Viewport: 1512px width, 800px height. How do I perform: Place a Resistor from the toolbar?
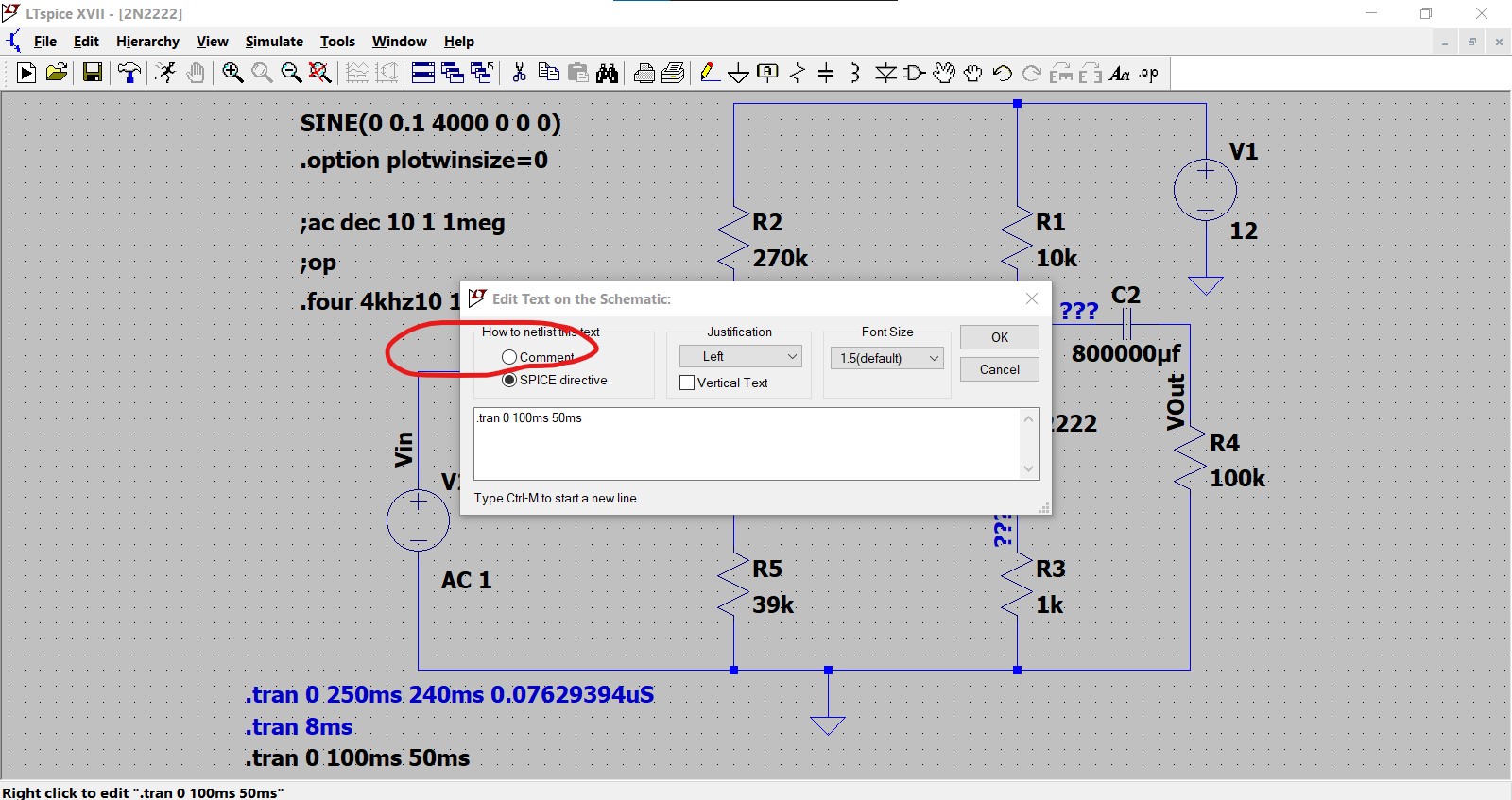(x=798, y=73)
